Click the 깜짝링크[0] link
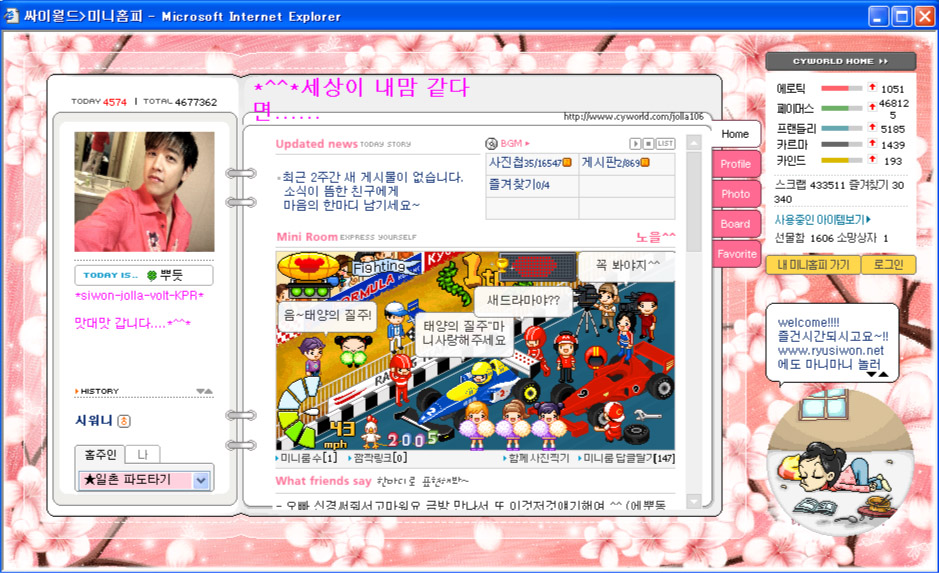The width and height of the screenshot is (939, 573). (379, 458)
